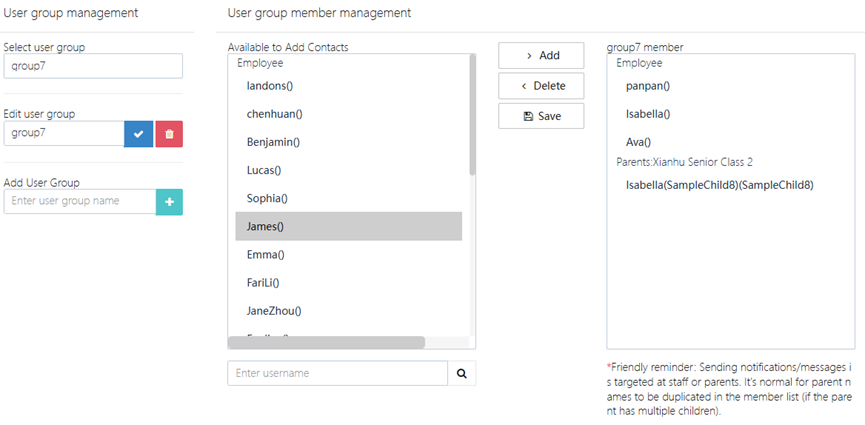Screen dimensions: 865x425
Task: Click the Enter user group name field
Action: [x=80, y=201]
